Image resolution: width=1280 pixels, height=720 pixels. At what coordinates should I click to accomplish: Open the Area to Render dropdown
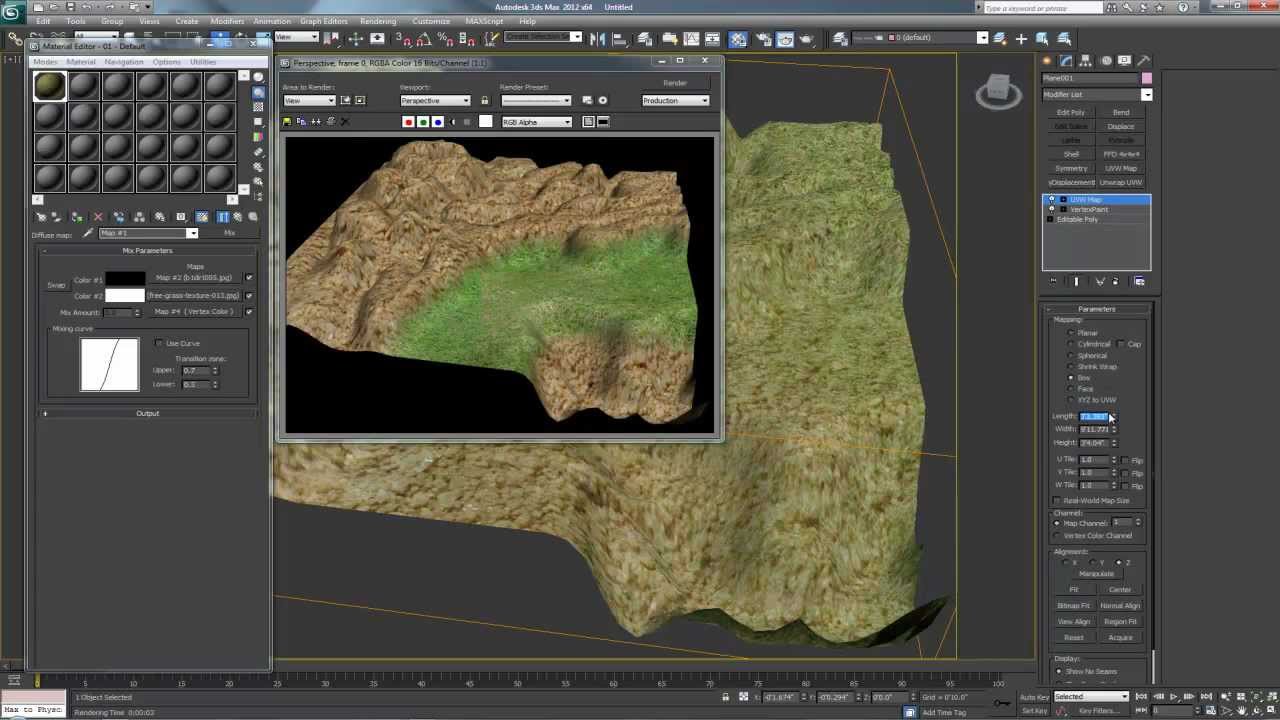coord(309,100)
